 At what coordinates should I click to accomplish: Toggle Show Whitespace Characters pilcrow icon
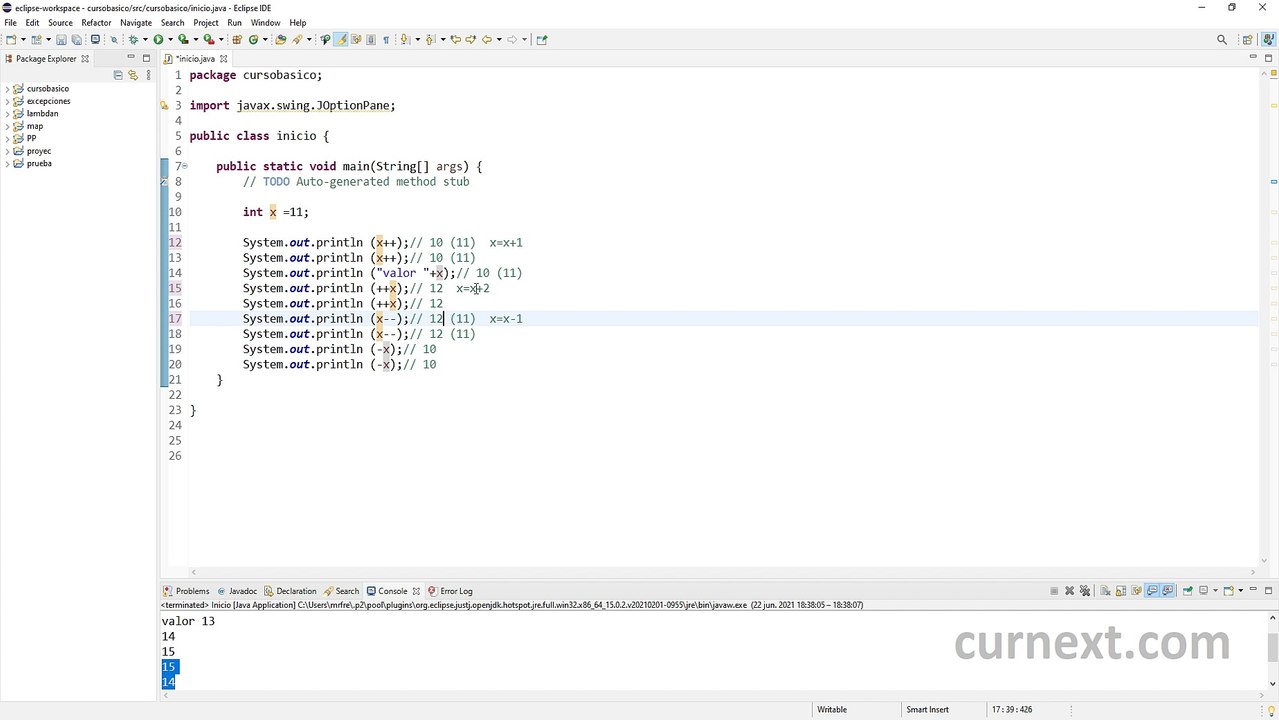(386, 40)
